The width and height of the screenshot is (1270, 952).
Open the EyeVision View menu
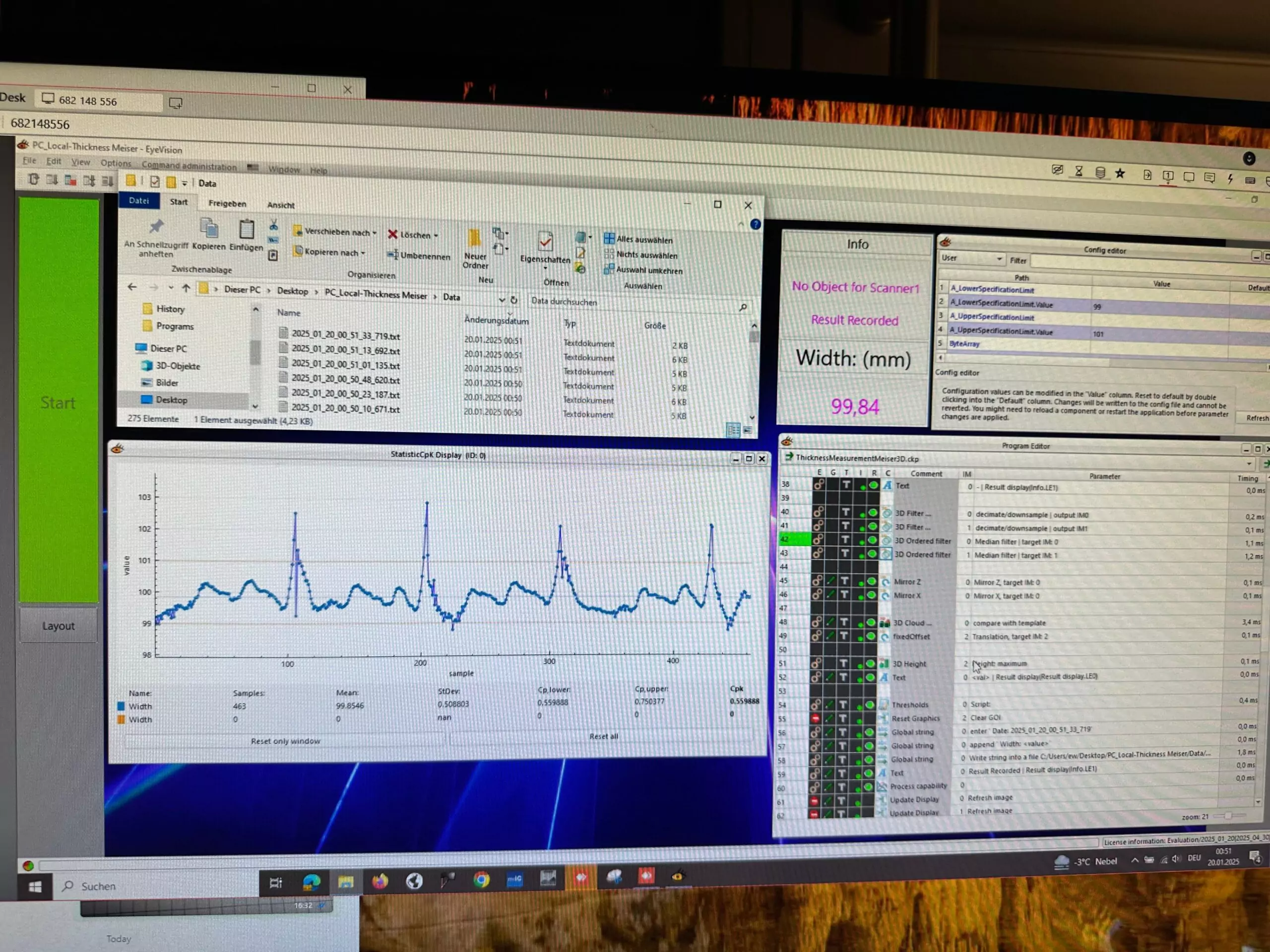click(x=80, y=162)
